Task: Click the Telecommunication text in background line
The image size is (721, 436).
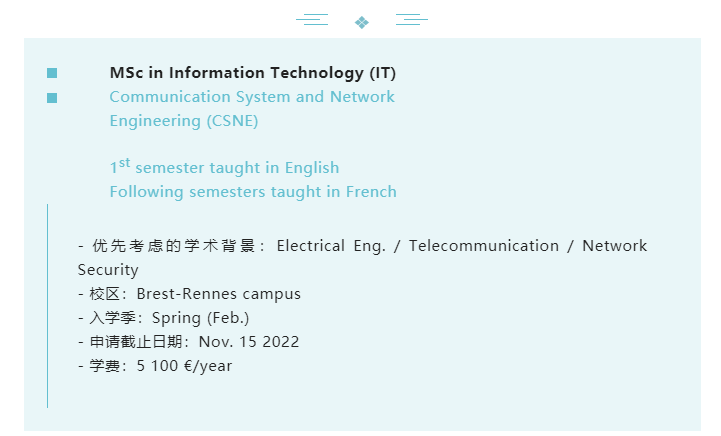Action: coord(484,246)
